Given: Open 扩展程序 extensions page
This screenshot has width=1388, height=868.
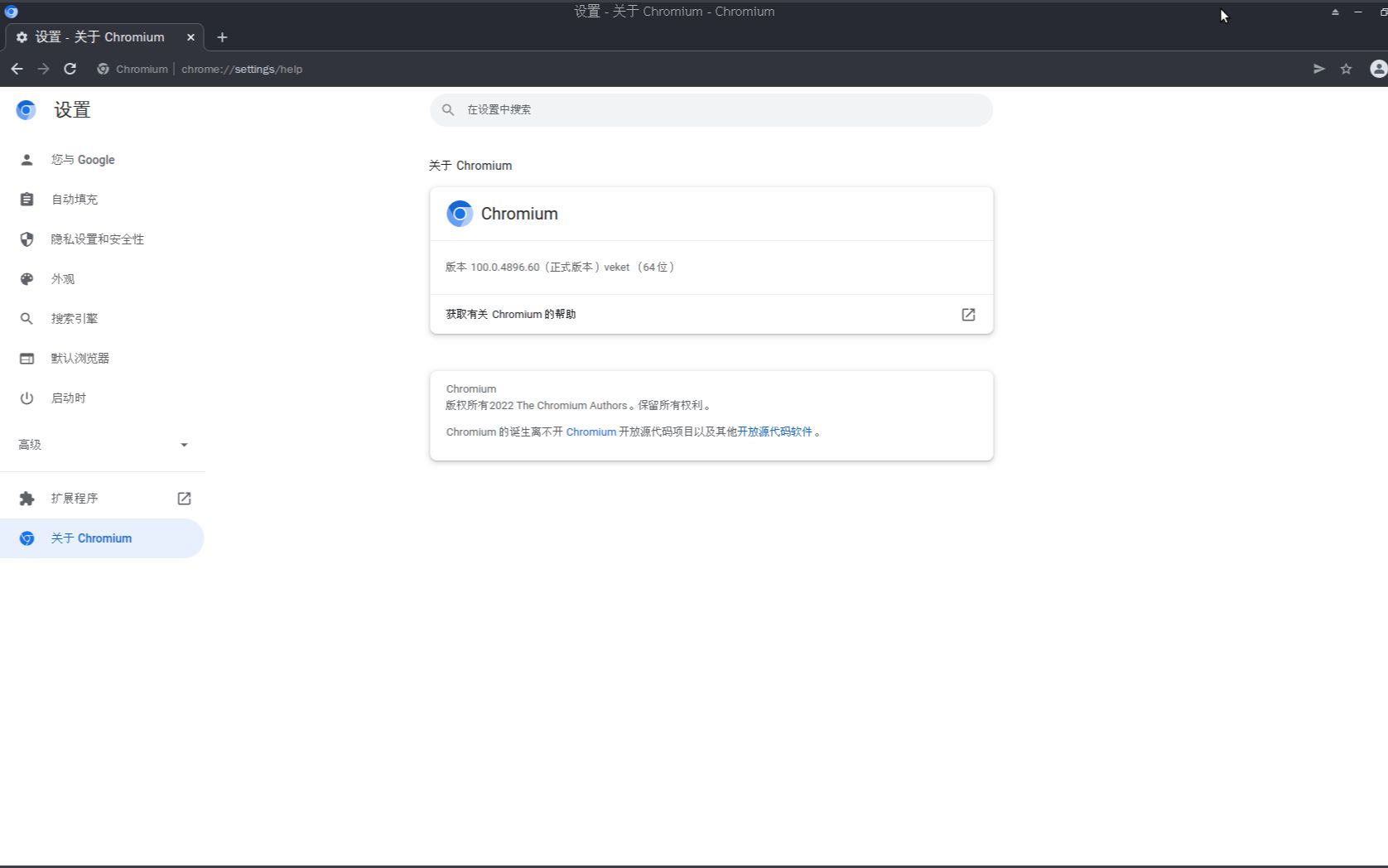Looking at the screenshot, I should [102, 499].
